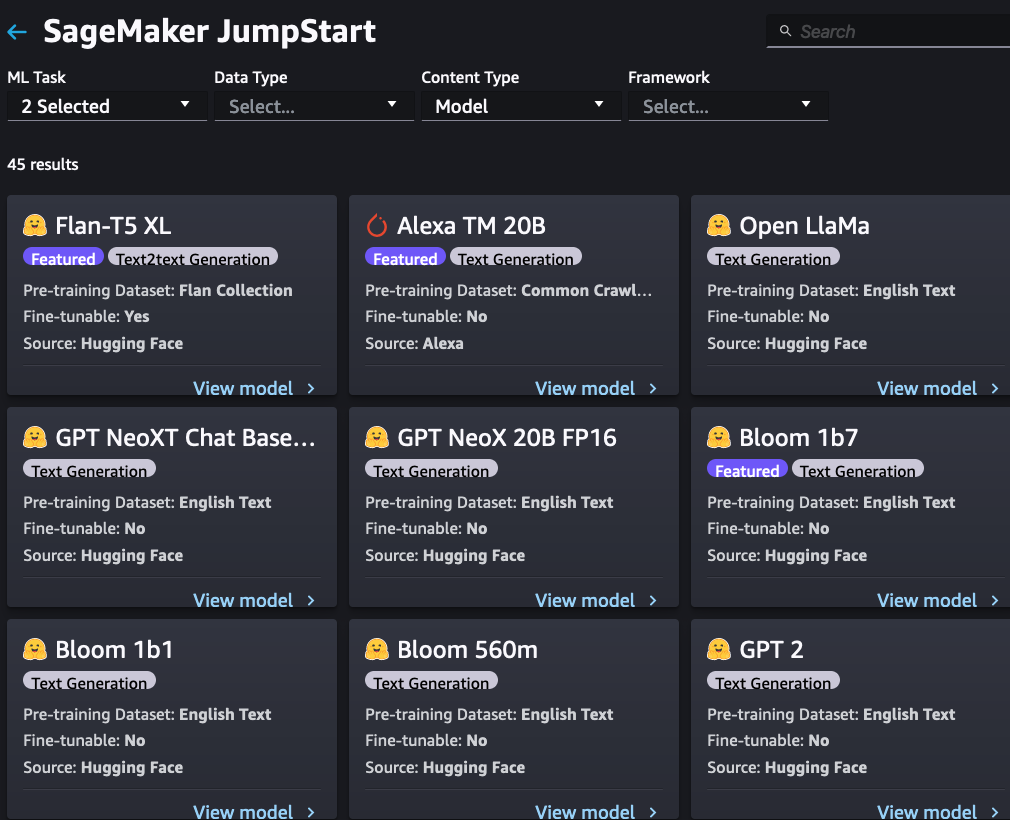This screenshot has width=1010, height=820.
Task: Click the Bloom 560m card title
Action: pos(468,650)
